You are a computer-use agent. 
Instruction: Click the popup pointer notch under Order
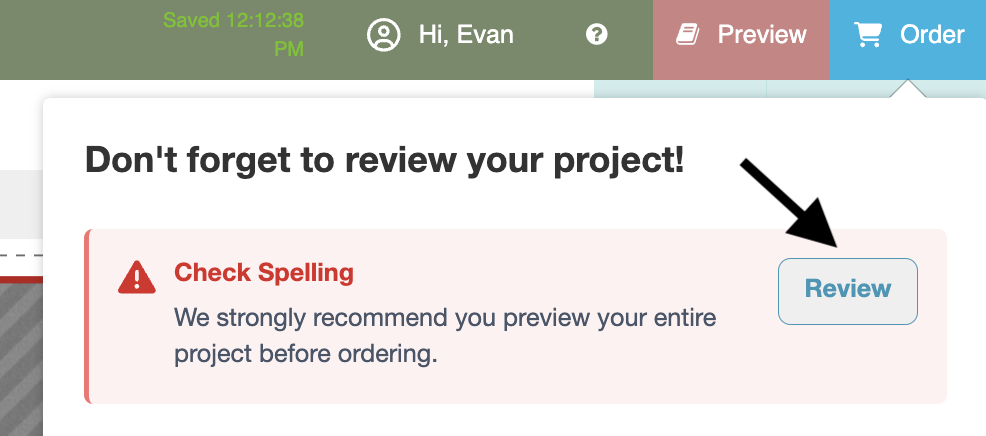pos(907,89)
